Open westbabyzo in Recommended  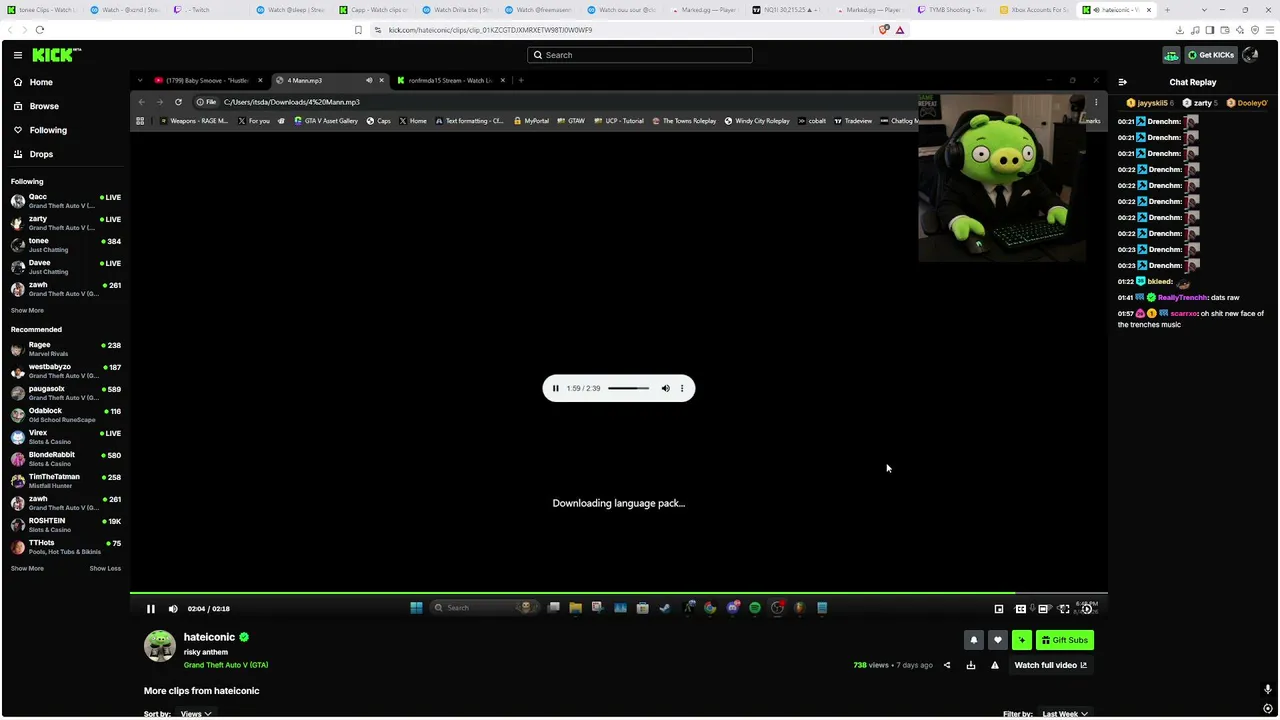65,371
